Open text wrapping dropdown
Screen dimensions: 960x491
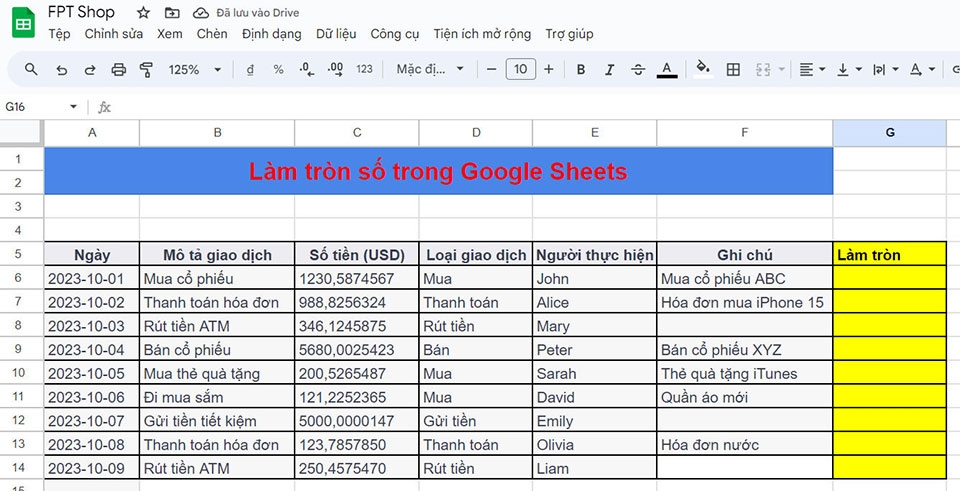tap(886, 70)
